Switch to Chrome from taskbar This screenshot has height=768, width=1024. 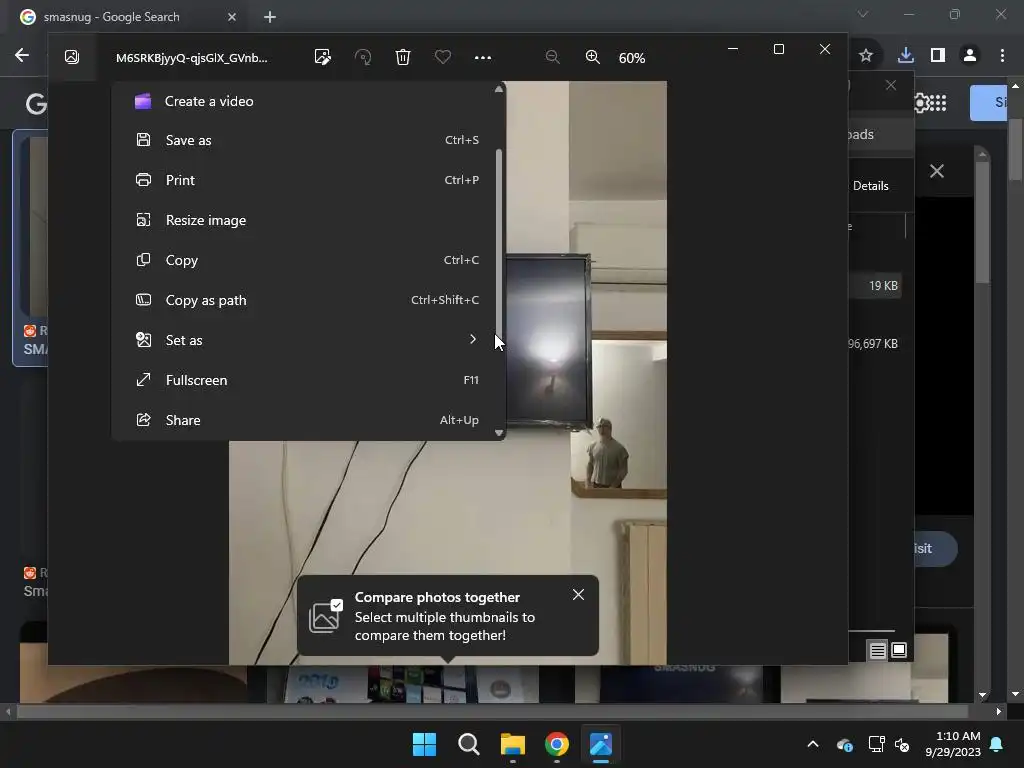click(x=557, y=744)
